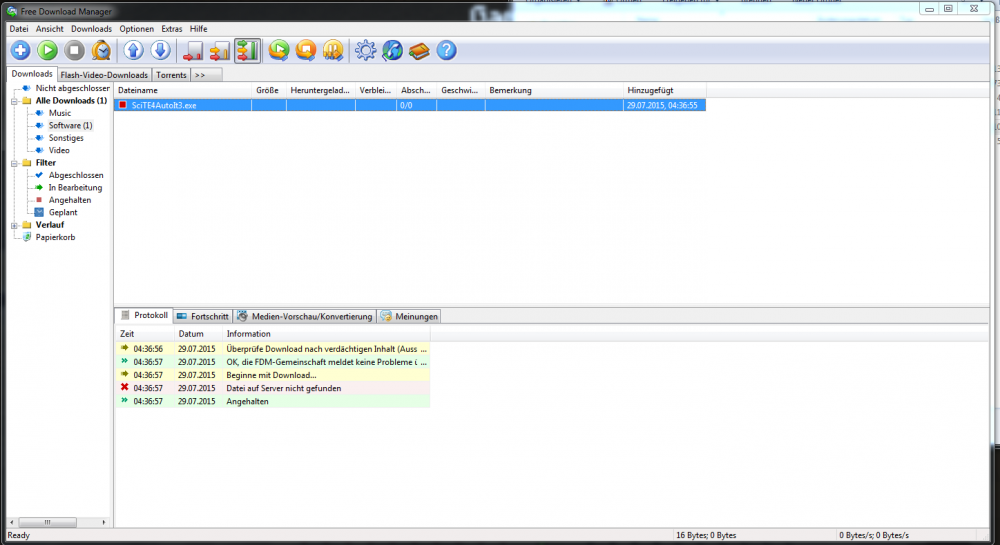Click the stop all downloads icon
The height and width of the screenshot is (545, 1000).
pyautogui.click(x=306, y=50)
